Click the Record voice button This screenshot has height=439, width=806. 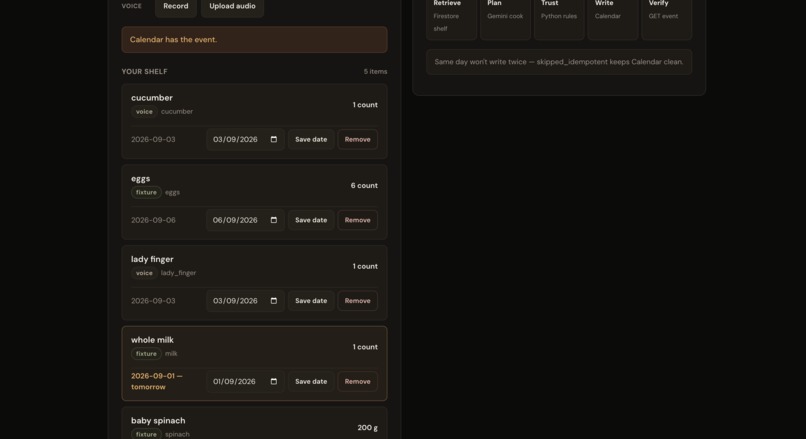176,6
